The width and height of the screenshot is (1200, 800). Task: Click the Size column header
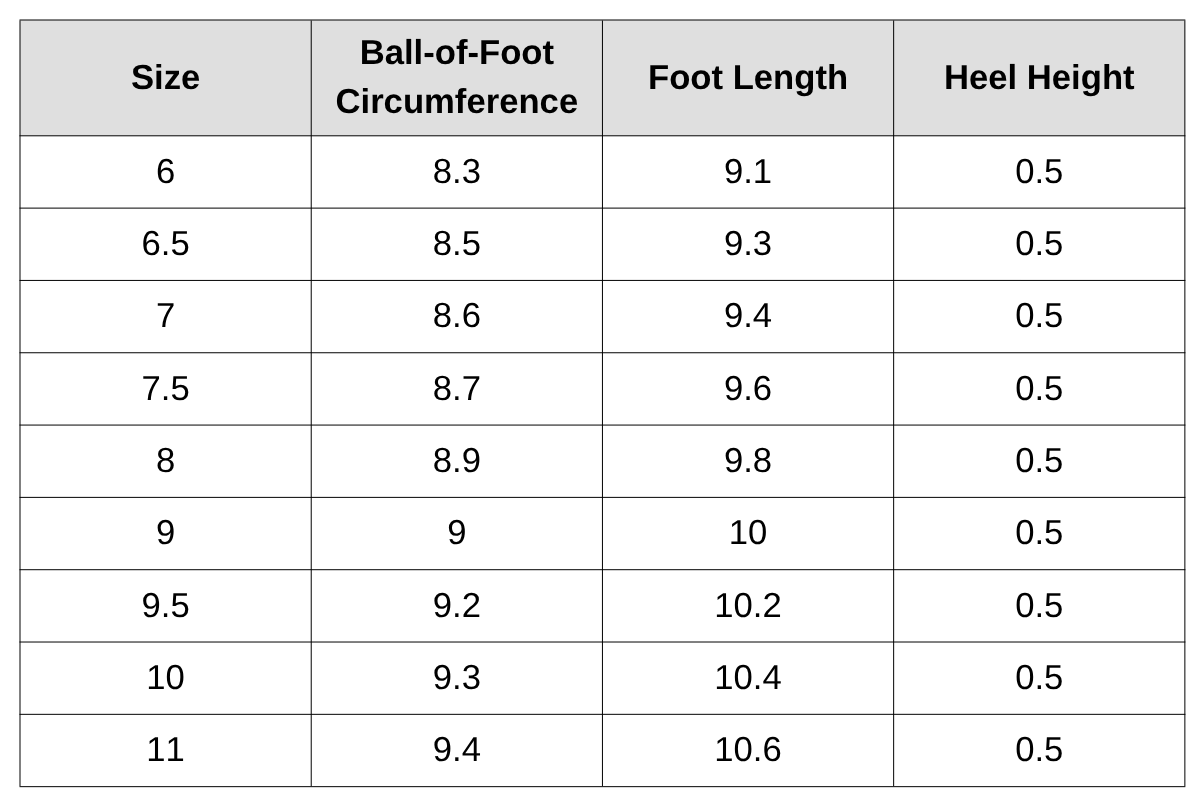click(x=165, y=78)
